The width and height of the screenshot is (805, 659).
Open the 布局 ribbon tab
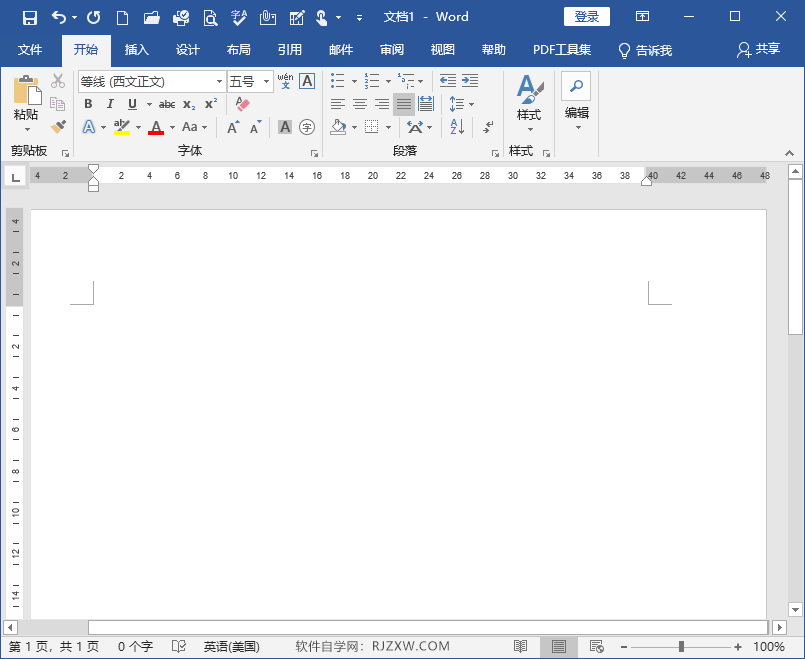(238, 50)
